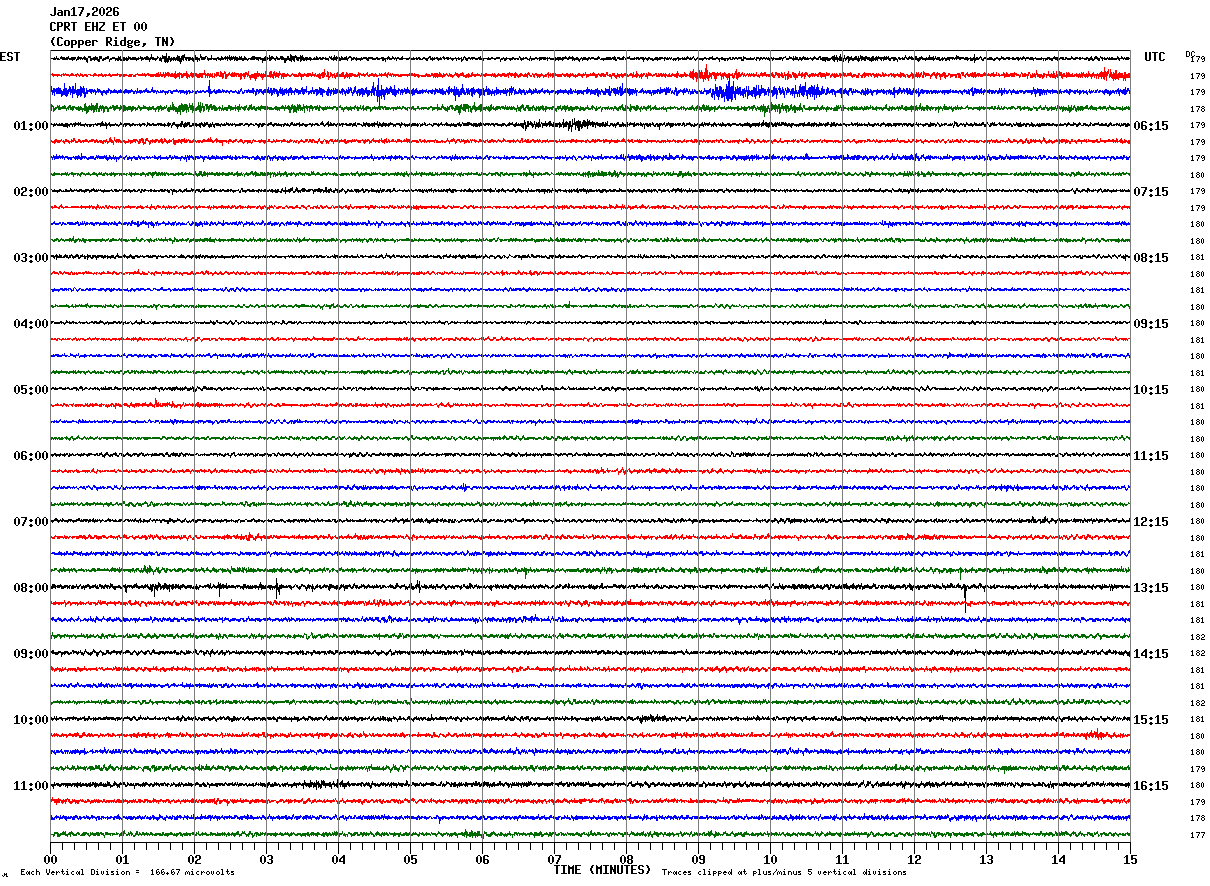Select minute 07 on the bottom time axis
The width and height of the screenshot is (1210, 886).
554,859
